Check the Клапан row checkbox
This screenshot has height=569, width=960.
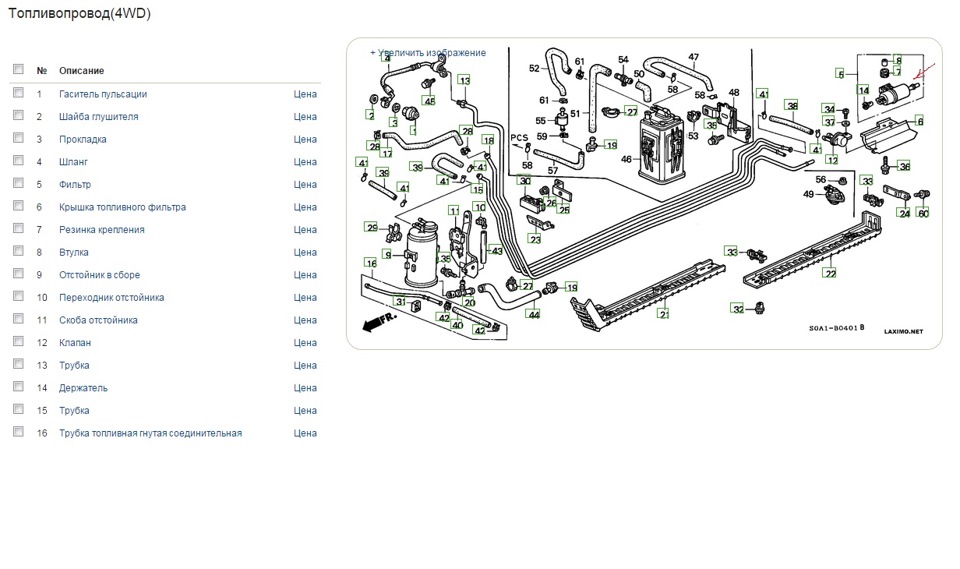pyautogui.click(x=18, y=341)
